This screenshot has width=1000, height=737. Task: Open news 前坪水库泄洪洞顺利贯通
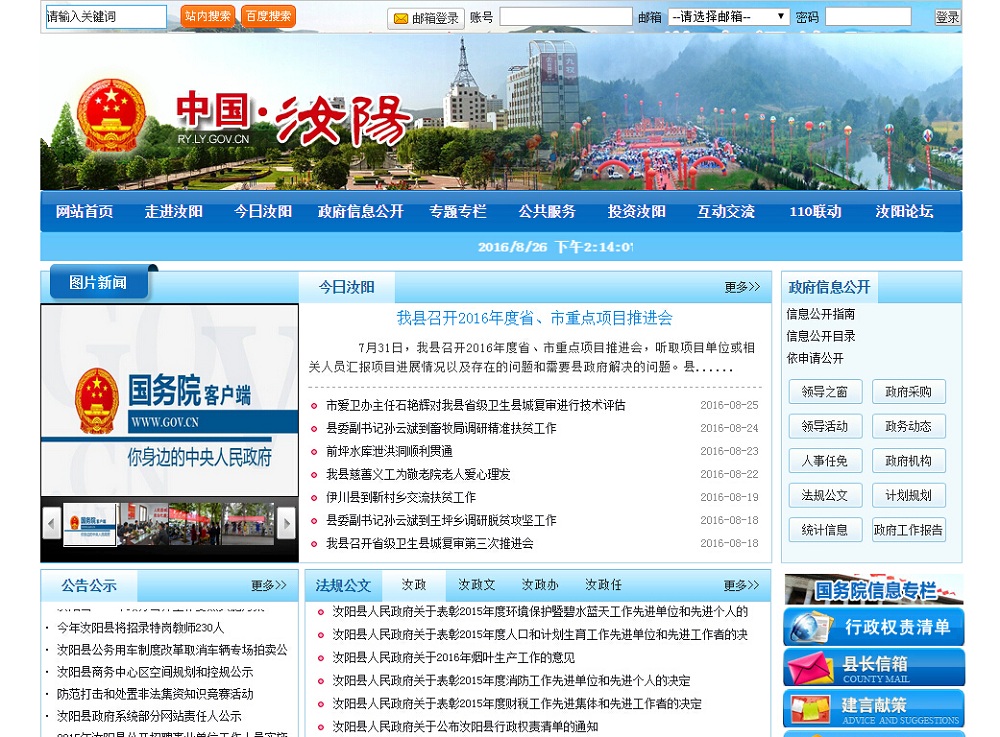[389, 451]
